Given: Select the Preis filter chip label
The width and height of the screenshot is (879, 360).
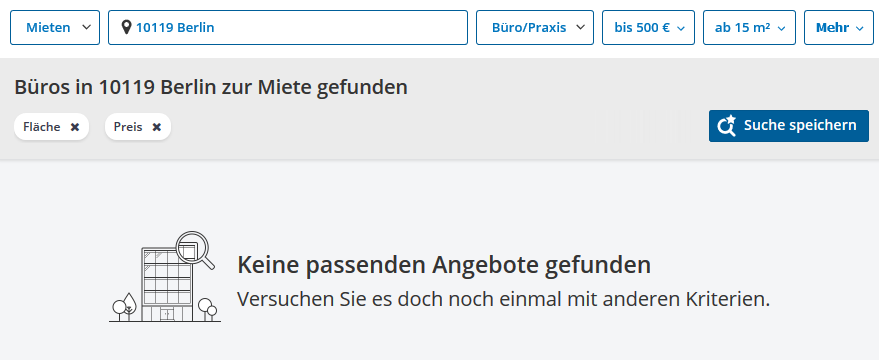Looking at the screenshot, I should tap(128, 127).
